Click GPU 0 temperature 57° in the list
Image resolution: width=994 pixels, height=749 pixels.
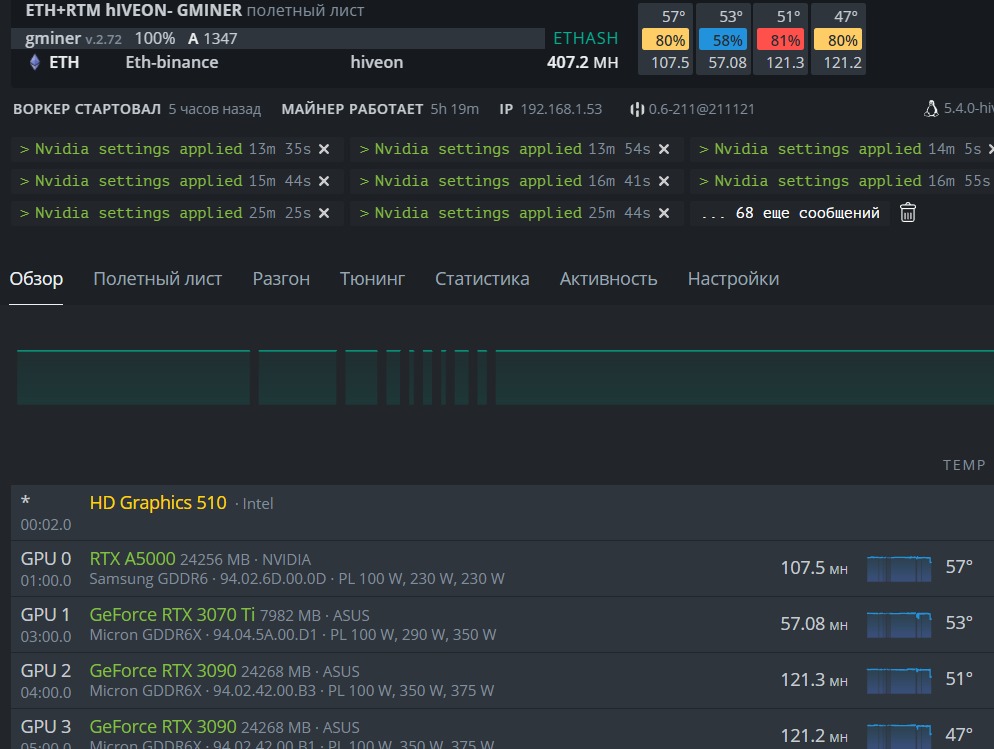pyautogui.click(x=958, y=567)
